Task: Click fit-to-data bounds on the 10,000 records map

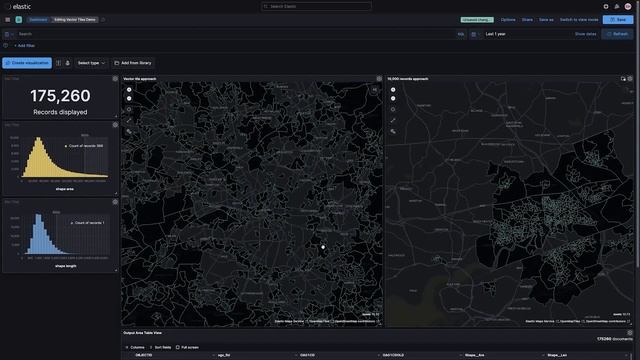Action: [393, 109]
